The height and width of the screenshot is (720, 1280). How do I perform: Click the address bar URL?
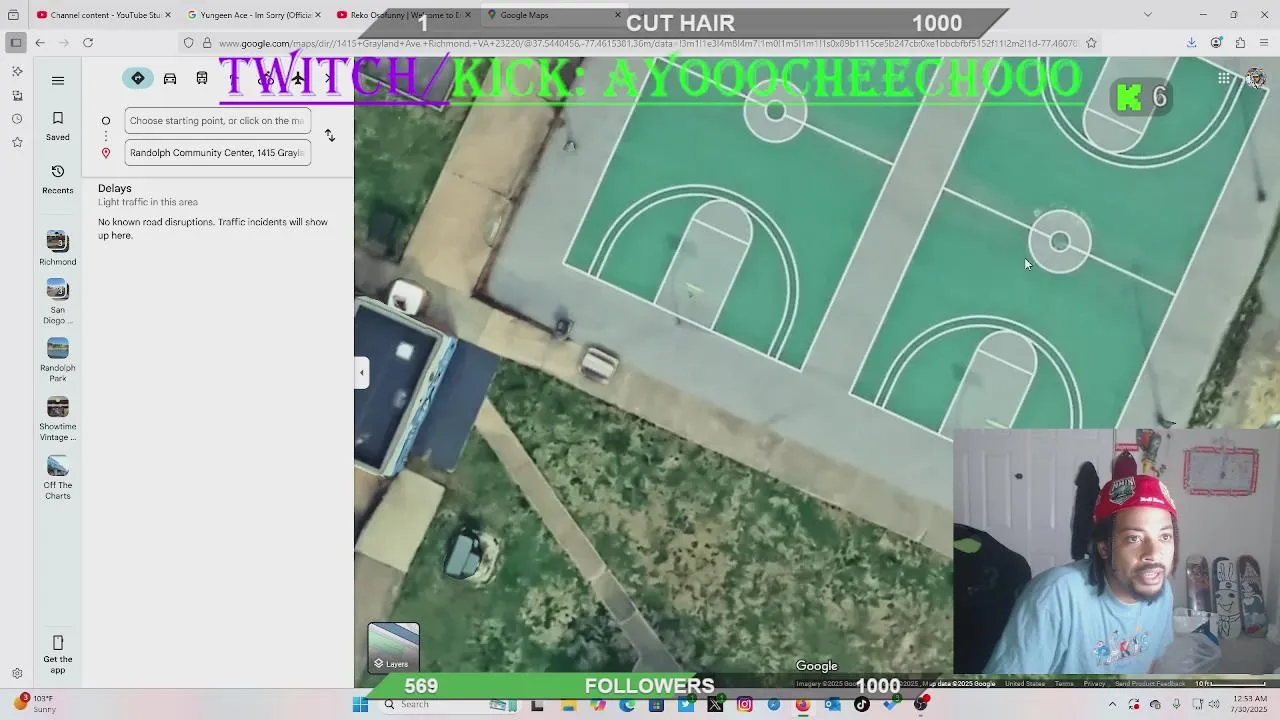point(640,43)
